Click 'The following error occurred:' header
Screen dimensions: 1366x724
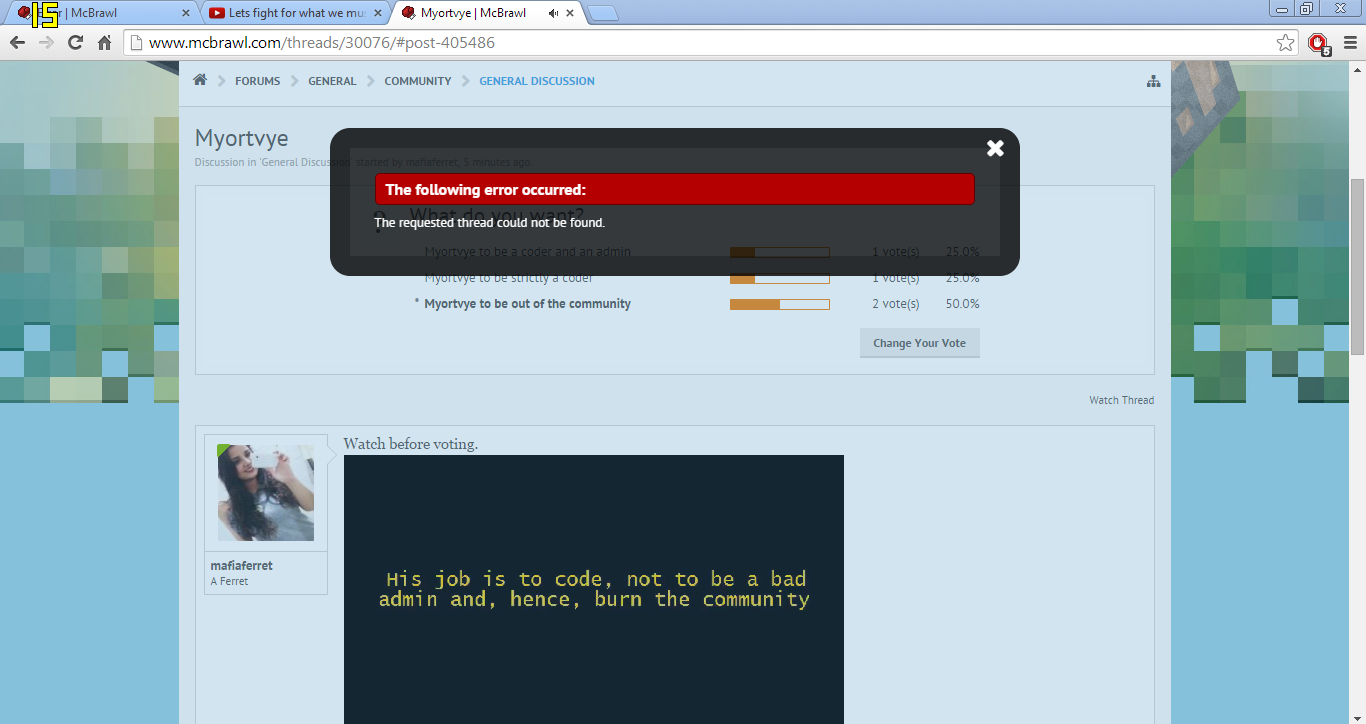coord(486,190)
